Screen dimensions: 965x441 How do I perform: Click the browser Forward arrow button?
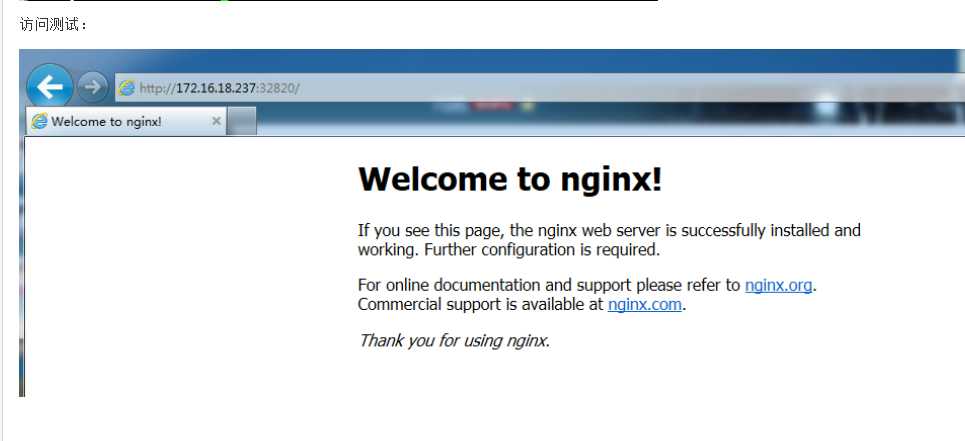pyautogui.click(x=92, y=87)
